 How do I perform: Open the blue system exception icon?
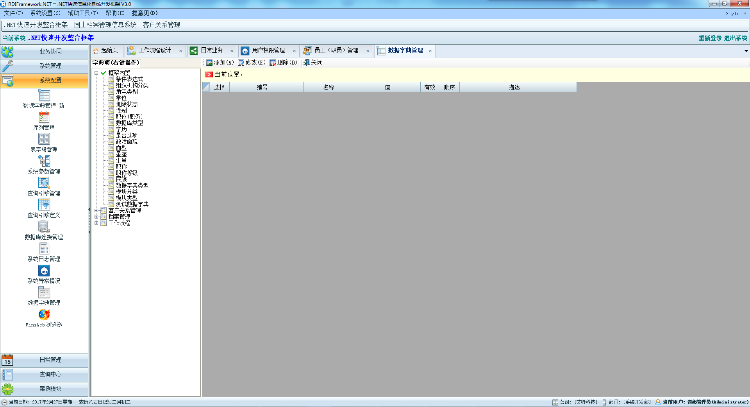click(x=44, y=271)
